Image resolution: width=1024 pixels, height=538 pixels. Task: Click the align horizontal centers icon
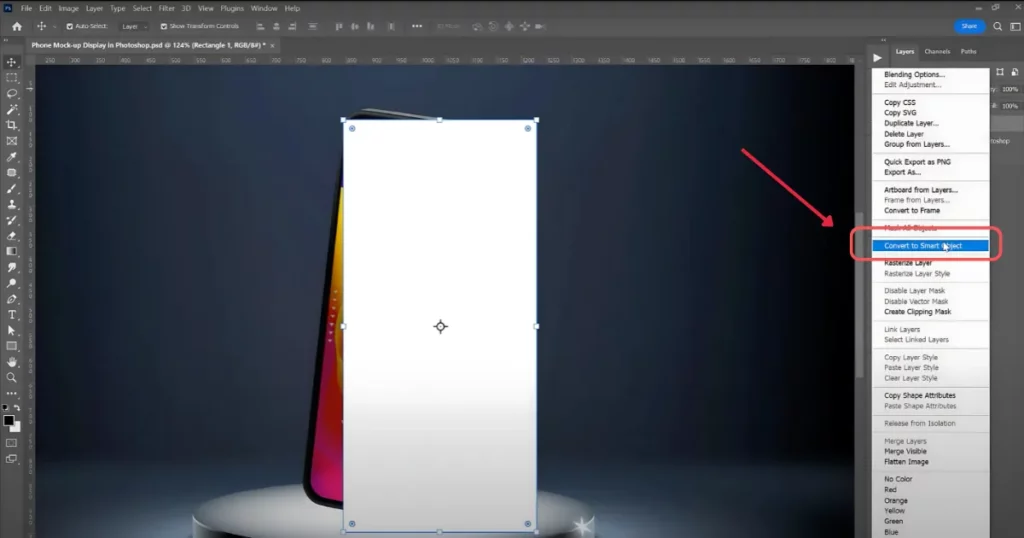(276, 27)
